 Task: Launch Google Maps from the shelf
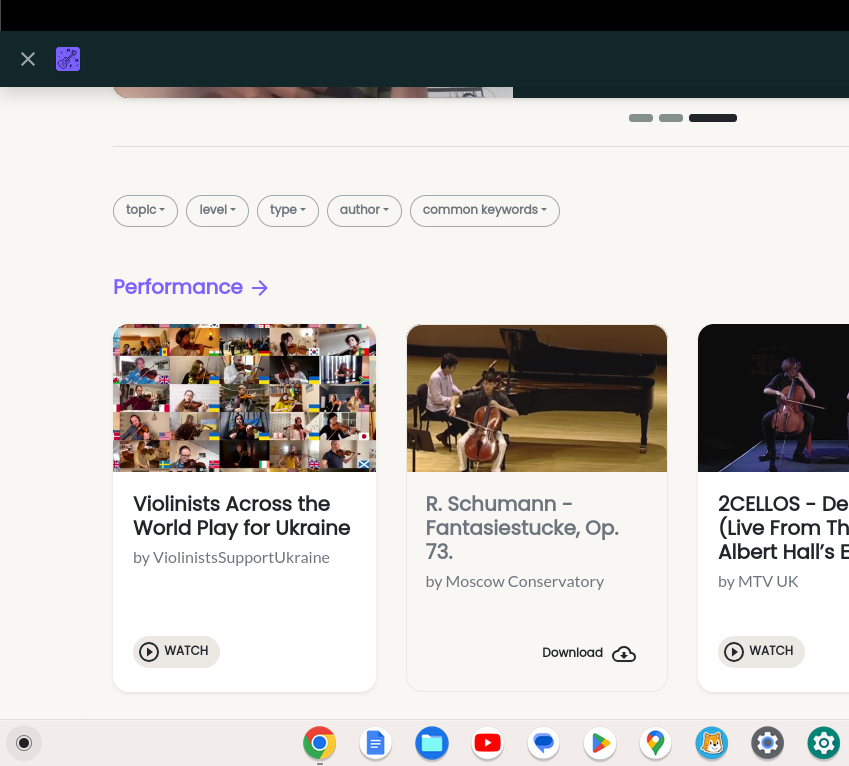[656, 743]
